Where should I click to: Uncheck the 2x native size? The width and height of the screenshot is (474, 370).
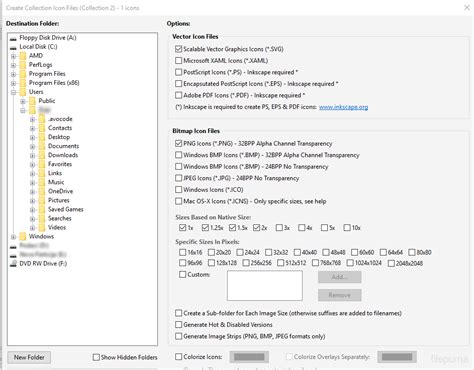[256, 228]
